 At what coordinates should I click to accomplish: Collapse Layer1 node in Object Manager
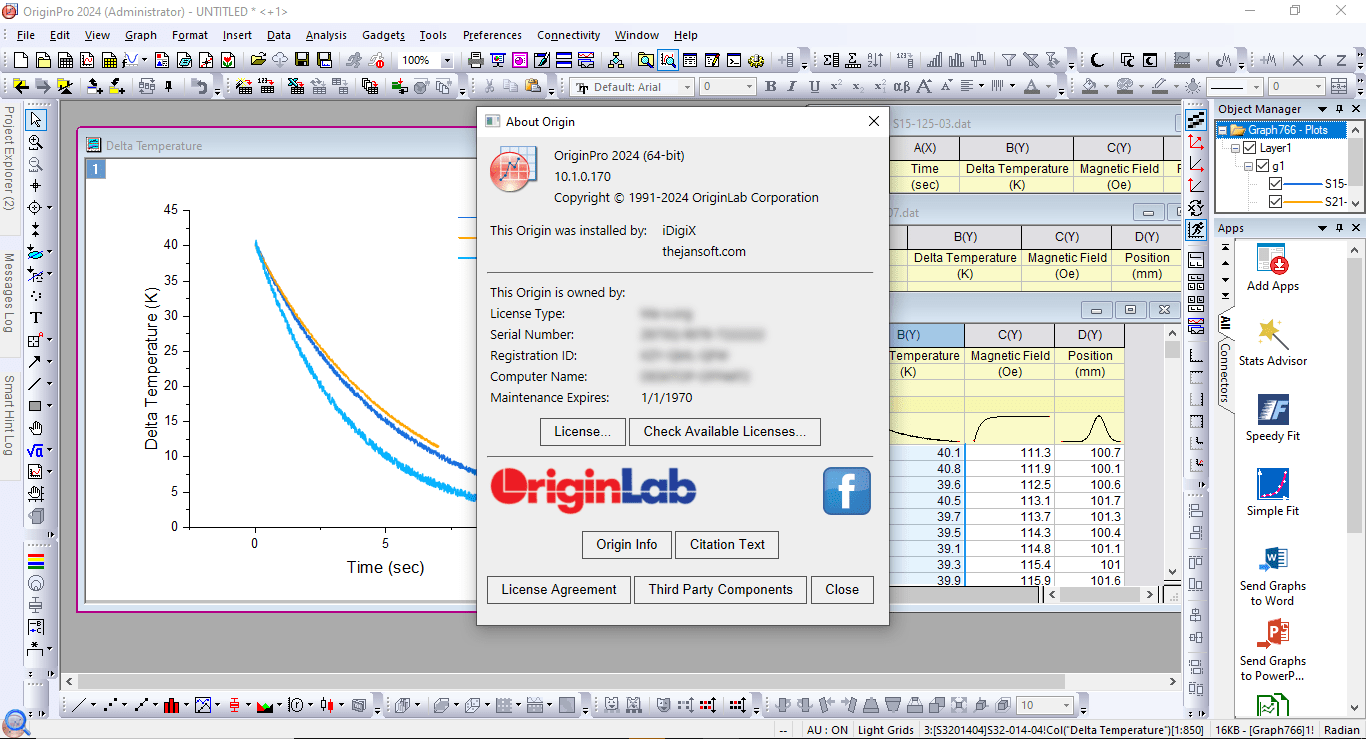pyautogui.click(x=1236, y=148)
